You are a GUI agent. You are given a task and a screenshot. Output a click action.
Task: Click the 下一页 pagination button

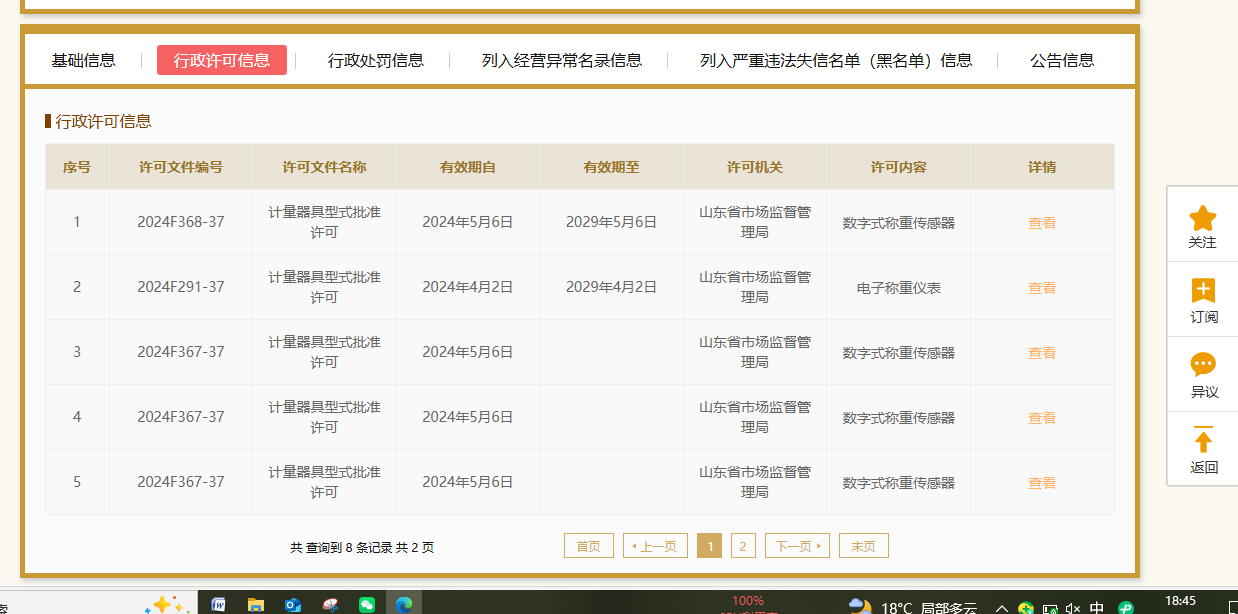pyautogui.click(x=797, y=546)
